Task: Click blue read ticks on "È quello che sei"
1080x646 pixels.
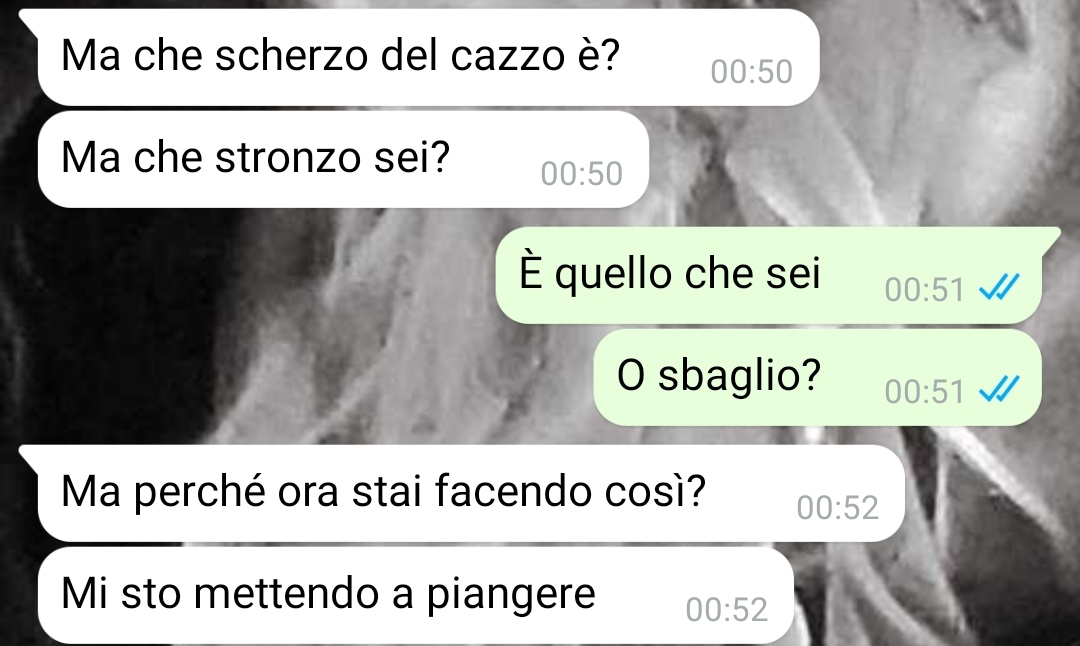Action: 999,287
